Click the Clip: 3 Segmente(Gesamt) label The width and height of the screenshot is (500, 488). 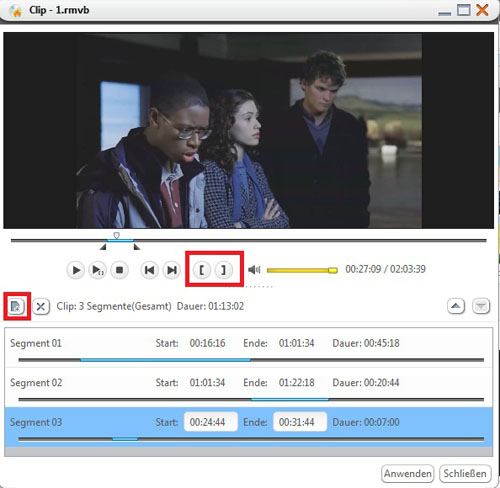tap(114, 306)
